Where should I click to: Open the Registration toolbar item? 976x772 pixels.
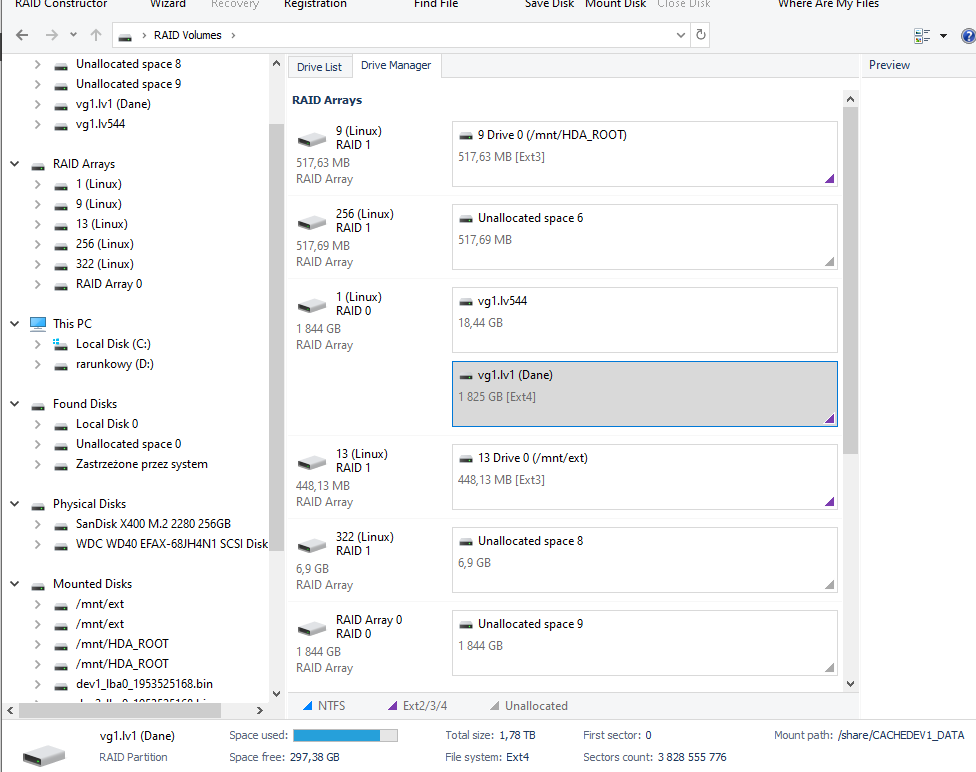[315, 4]
